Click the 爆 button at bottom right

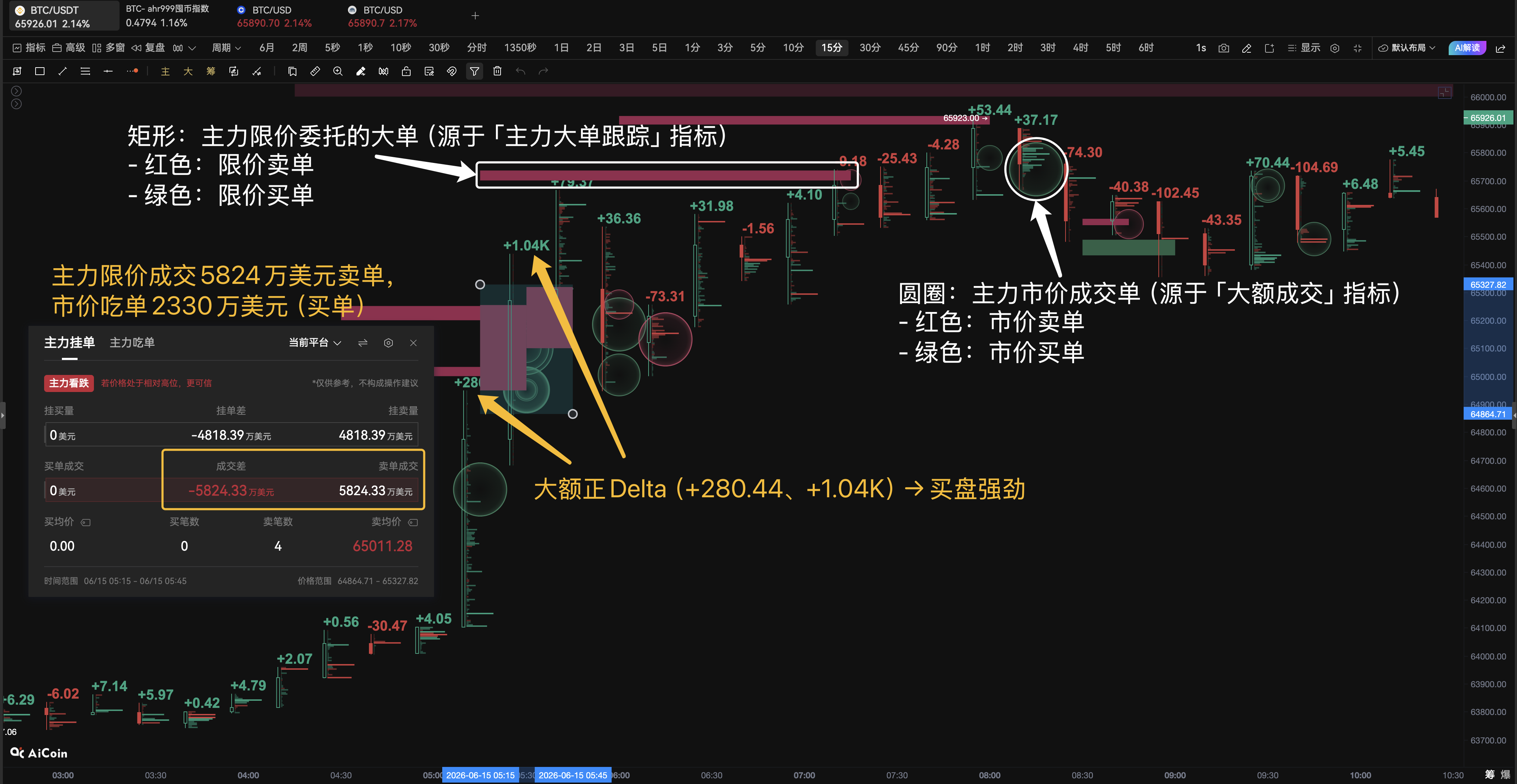1506,775
